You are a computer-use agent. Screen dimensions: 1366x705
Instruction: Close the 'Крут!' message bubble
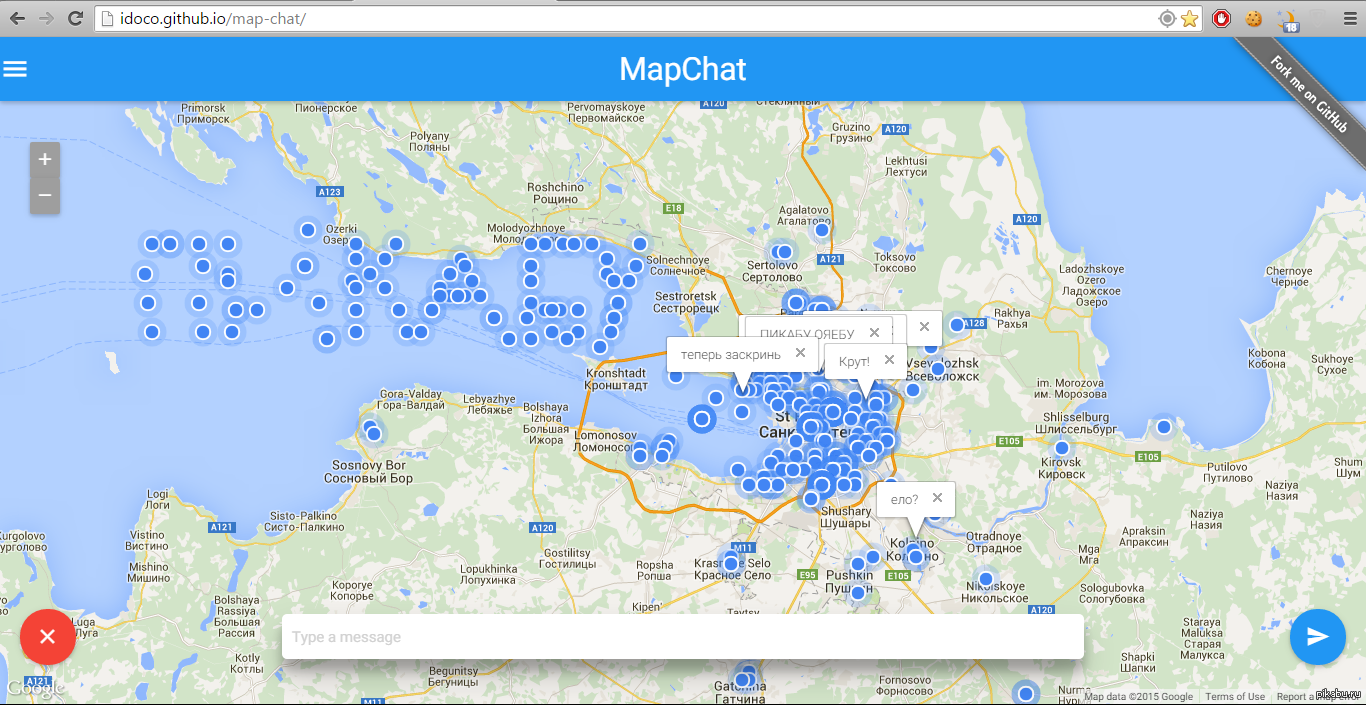(x=889, y=360)
